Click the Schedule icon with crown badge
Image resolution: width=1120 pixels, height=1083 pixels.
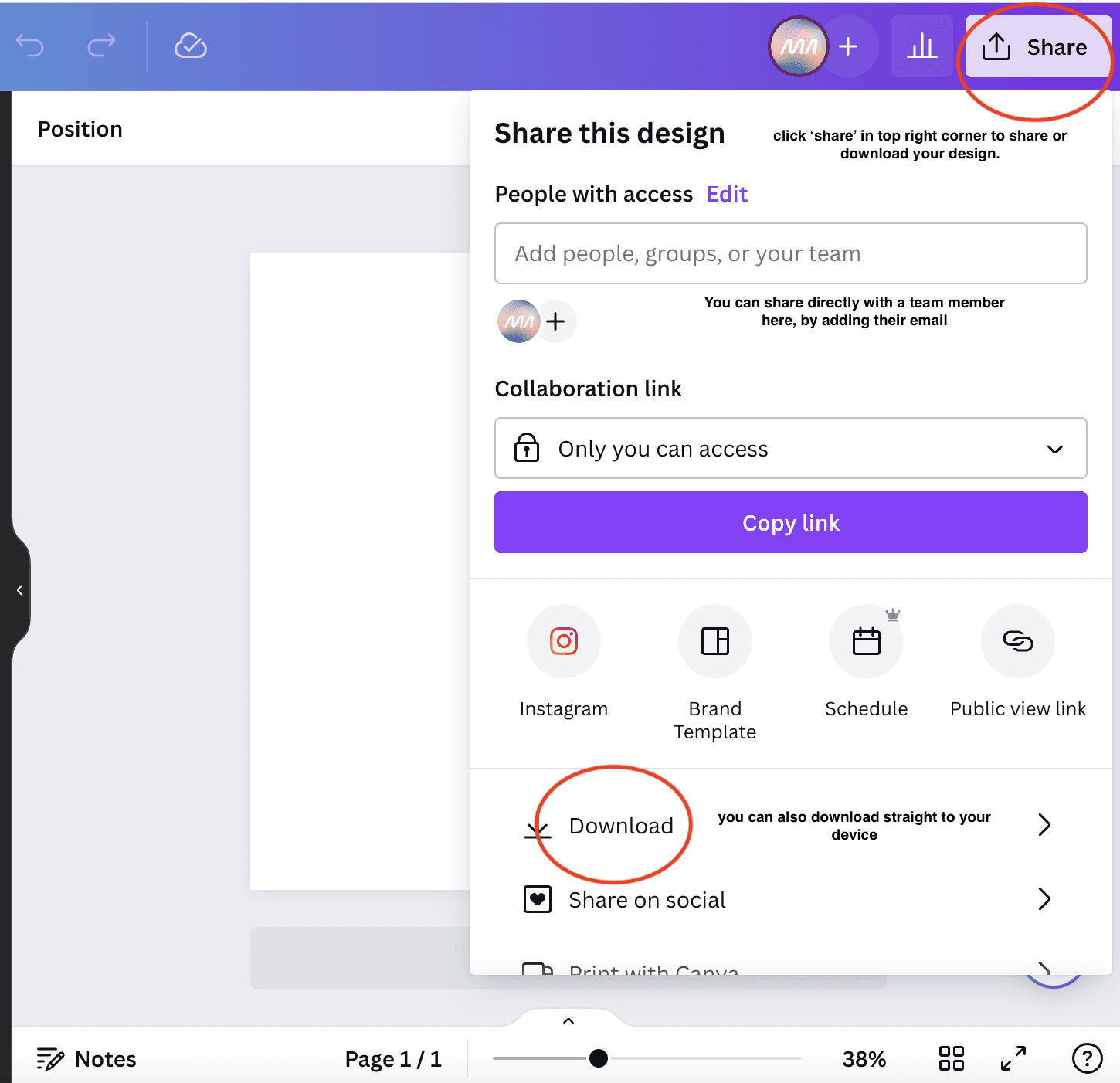[866, 641]
